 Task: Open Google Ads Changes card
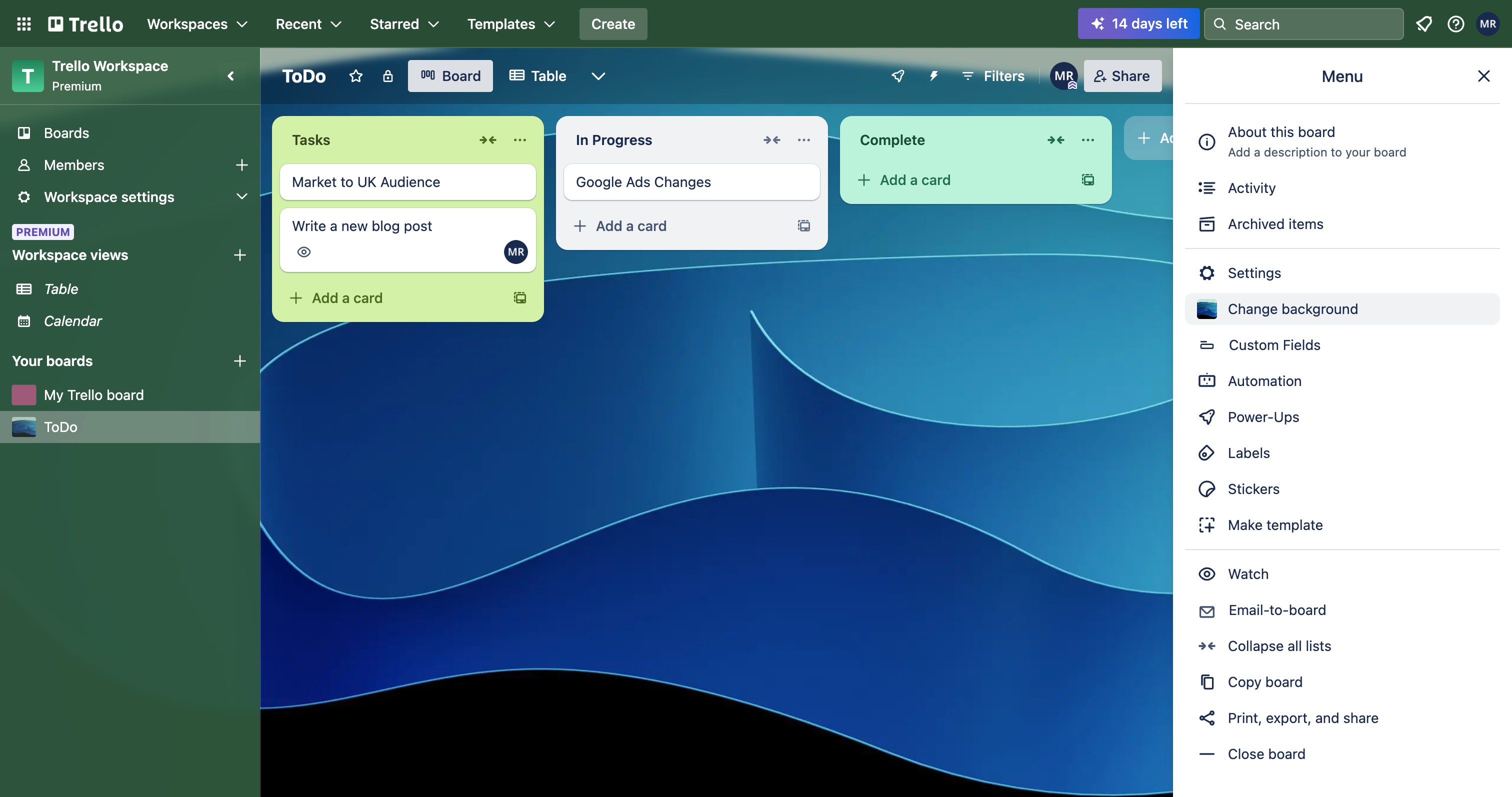click(x=691, y=182)
